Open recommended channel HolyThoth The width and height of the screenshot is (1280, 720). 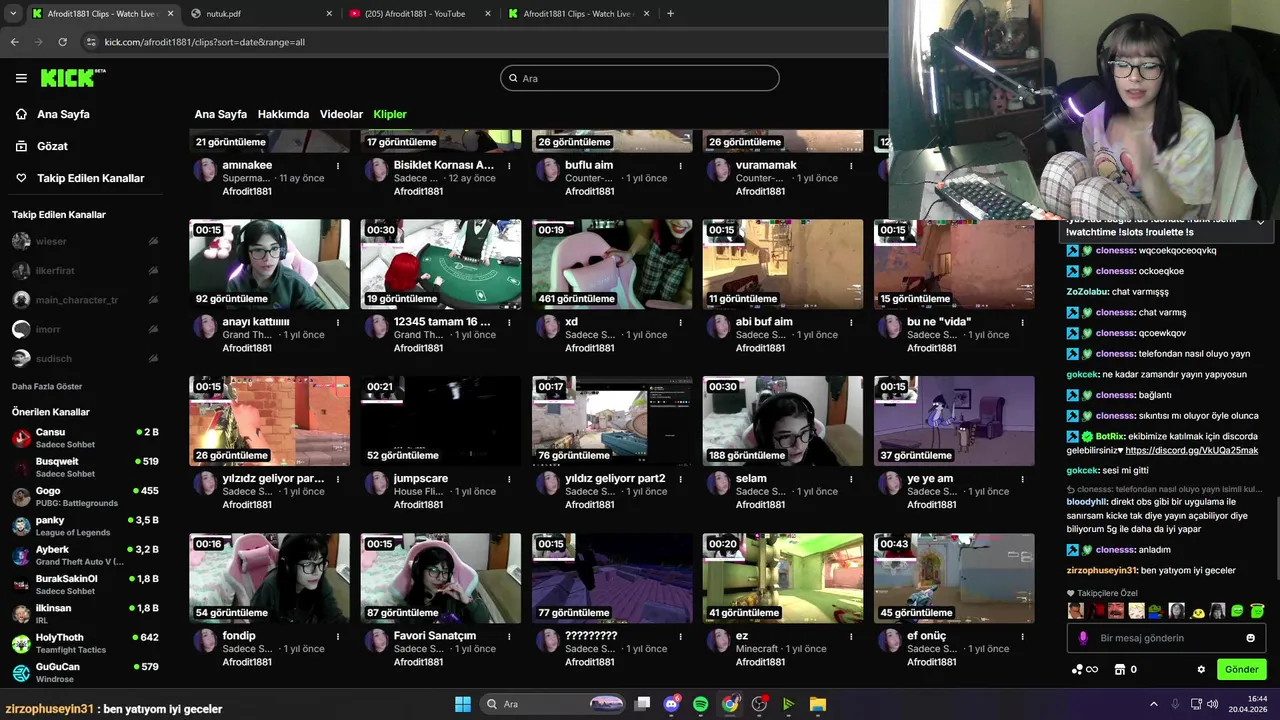pos(85,643)
